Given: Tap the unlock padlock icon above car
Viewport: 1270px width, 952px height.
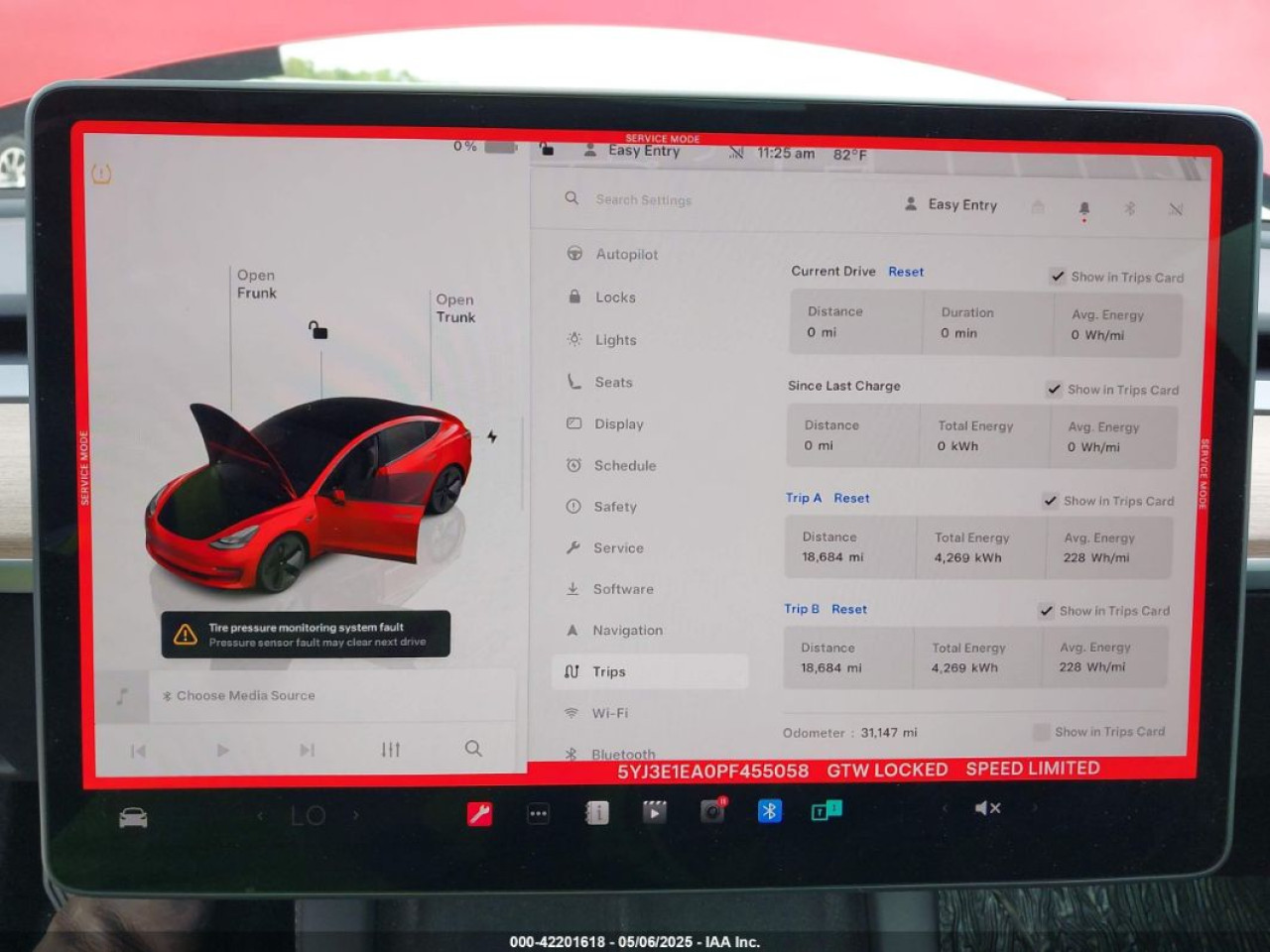Looking at the screenshot, I should point(317,329).
